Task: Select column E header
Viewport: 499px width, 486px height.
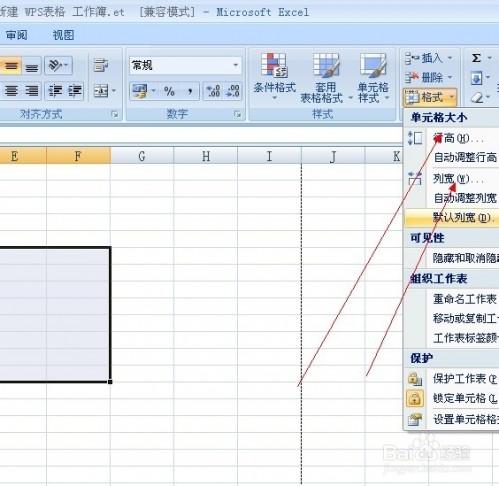Action: point(23,156)
